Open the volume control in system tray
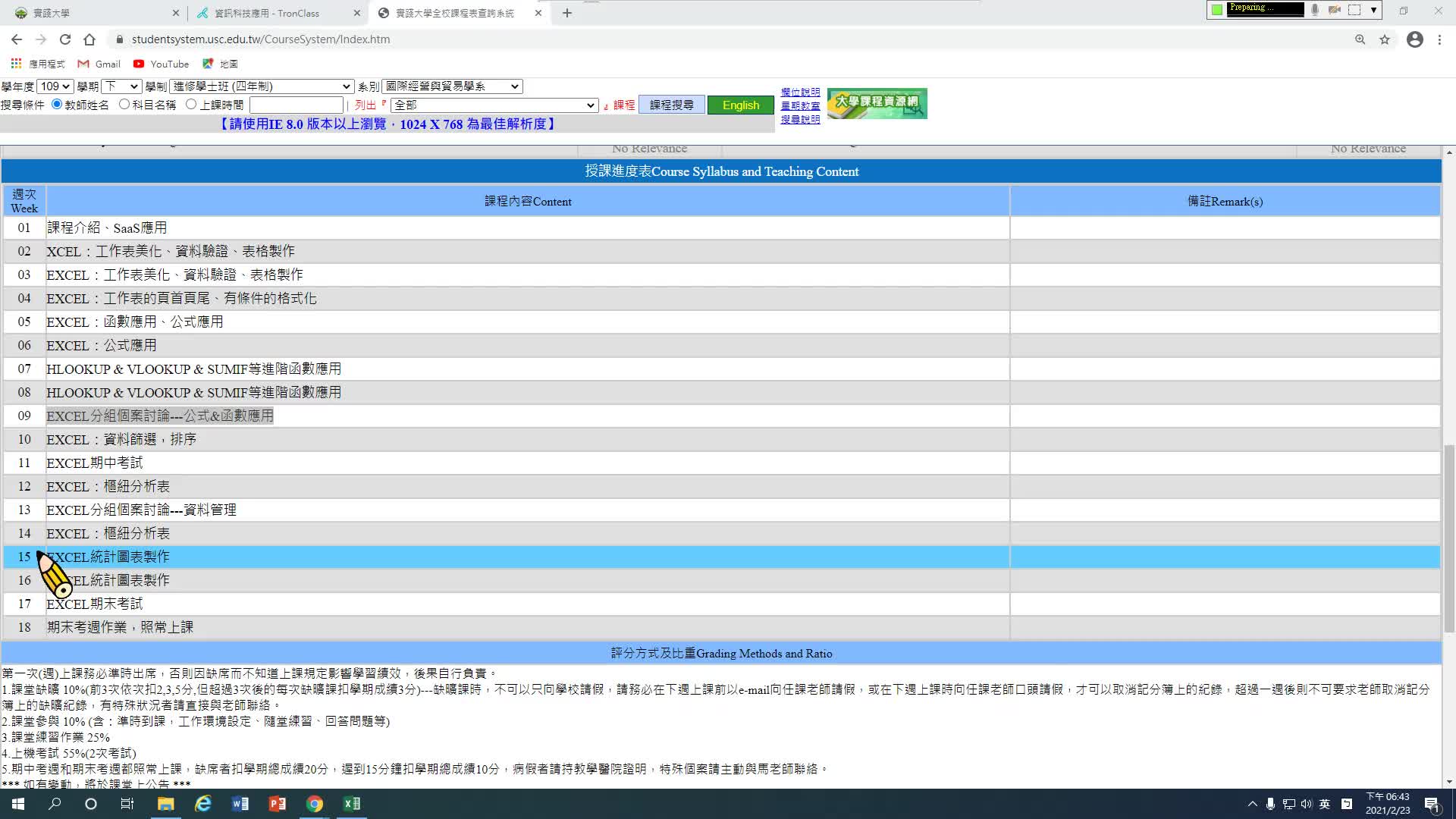Image resolution: width=1456 pixels, height=819 pixels. pyautogui.click(x=1306, y=804)
